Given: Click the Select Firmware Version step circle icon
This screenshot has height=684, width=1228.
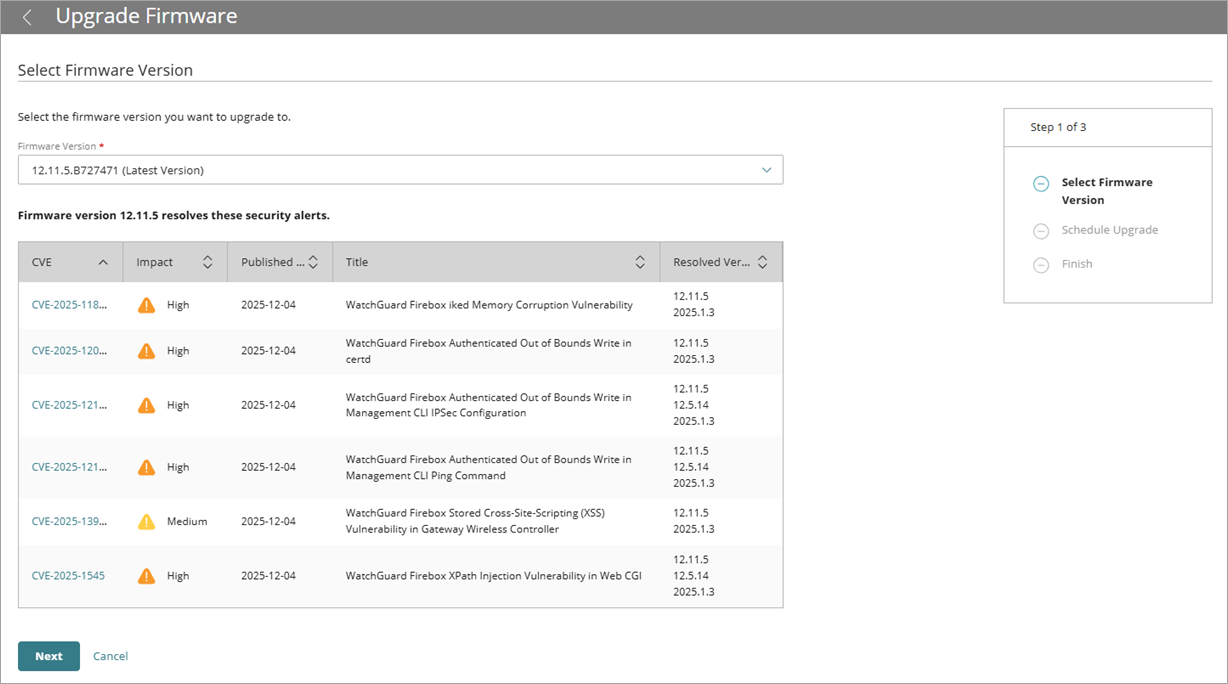Looking at the screenshot, I should (1040, 183).
